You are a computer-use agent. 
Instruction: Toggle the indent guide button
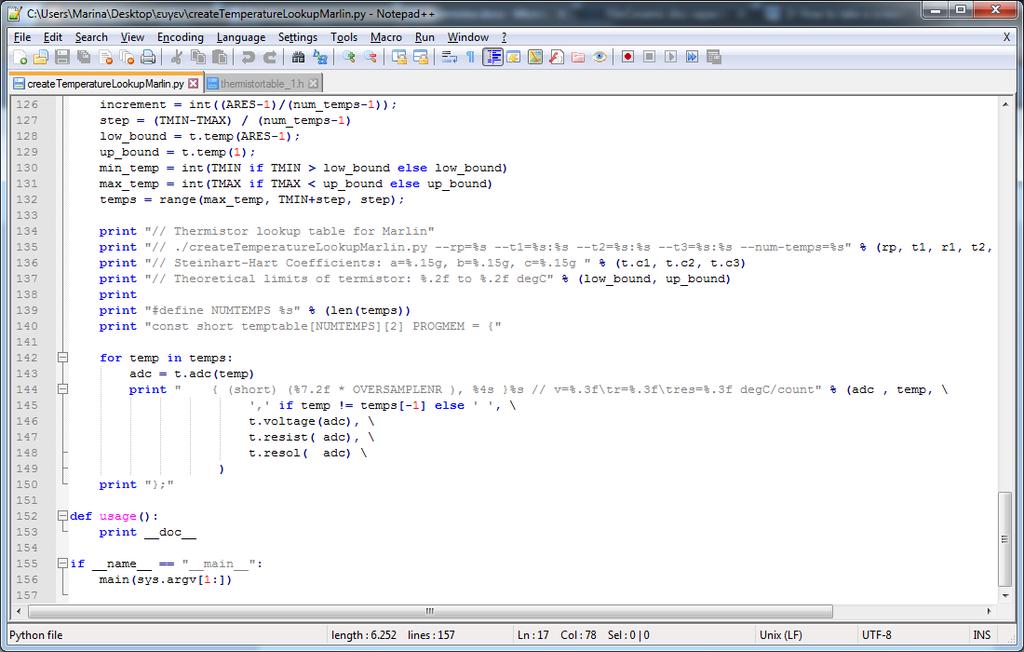[492, 57]
